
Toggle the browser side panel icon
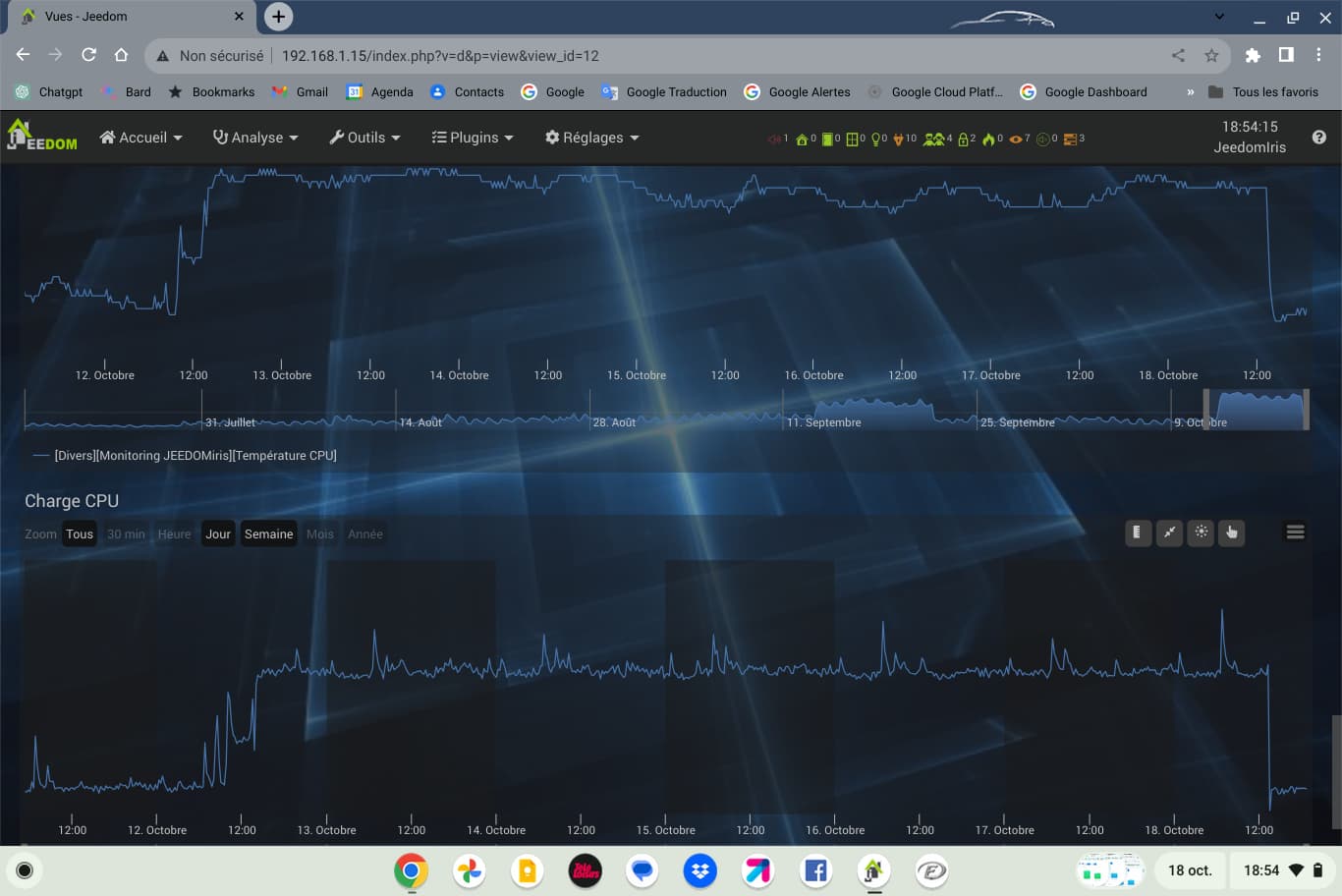coord(1286,55)
